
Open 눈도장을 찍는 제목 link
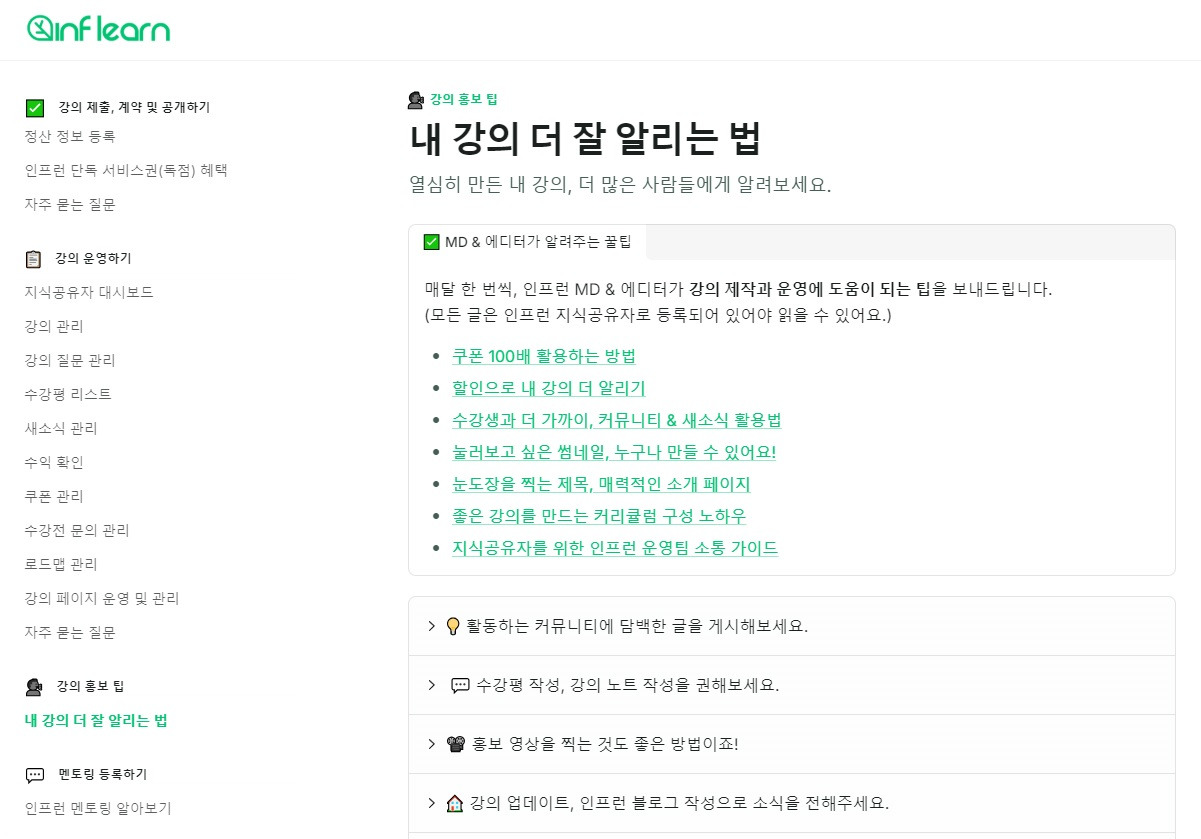click(601, 484)
